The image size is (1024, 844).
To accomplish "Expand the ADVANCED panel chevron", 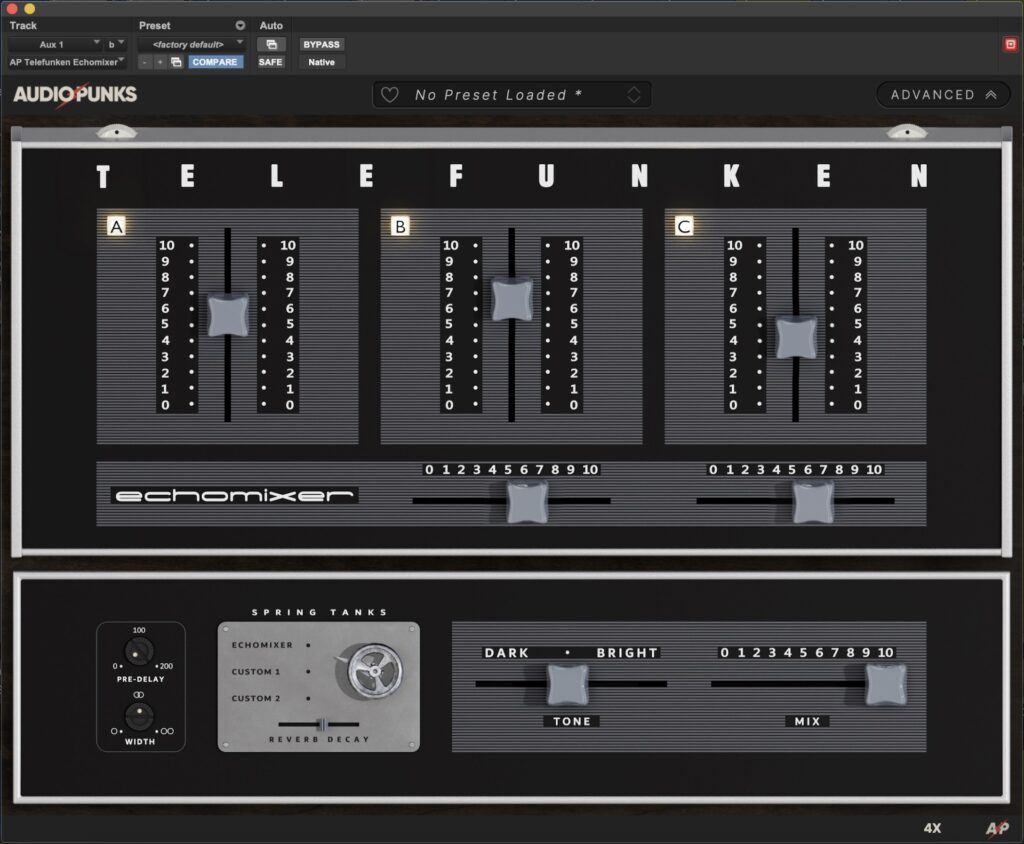I will (x=991, y=95).
